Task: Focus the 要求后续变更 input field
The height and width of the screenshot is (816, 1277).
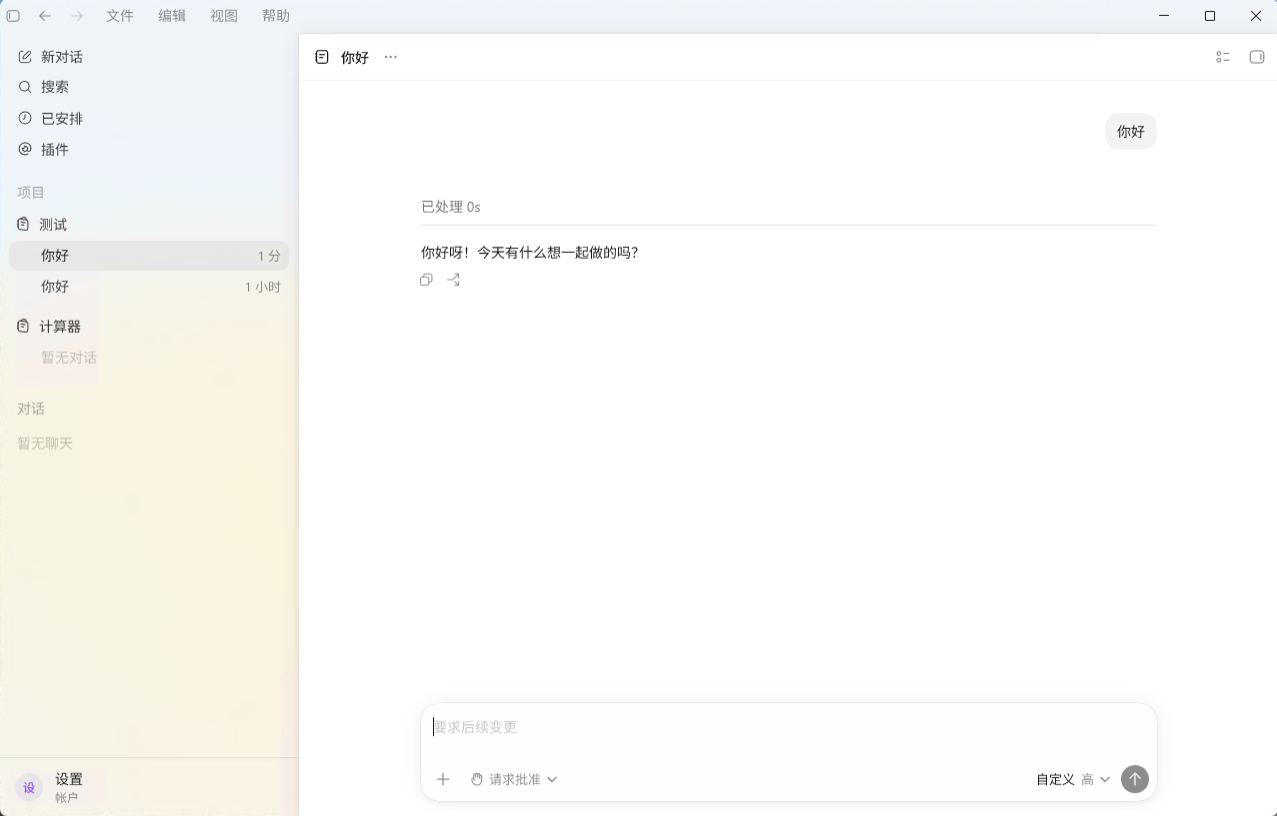Action: [788, 727]
